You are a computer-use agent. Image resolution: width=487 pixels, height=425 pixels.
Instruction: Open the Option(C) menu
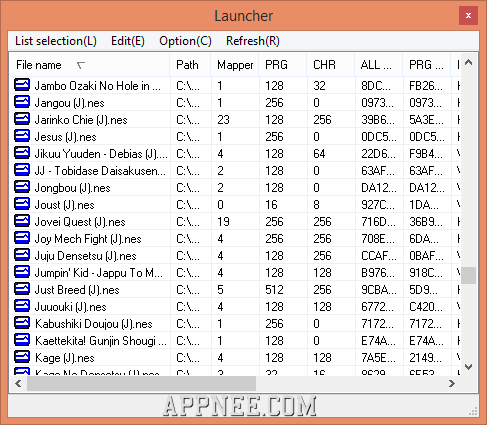click(185, 41)
